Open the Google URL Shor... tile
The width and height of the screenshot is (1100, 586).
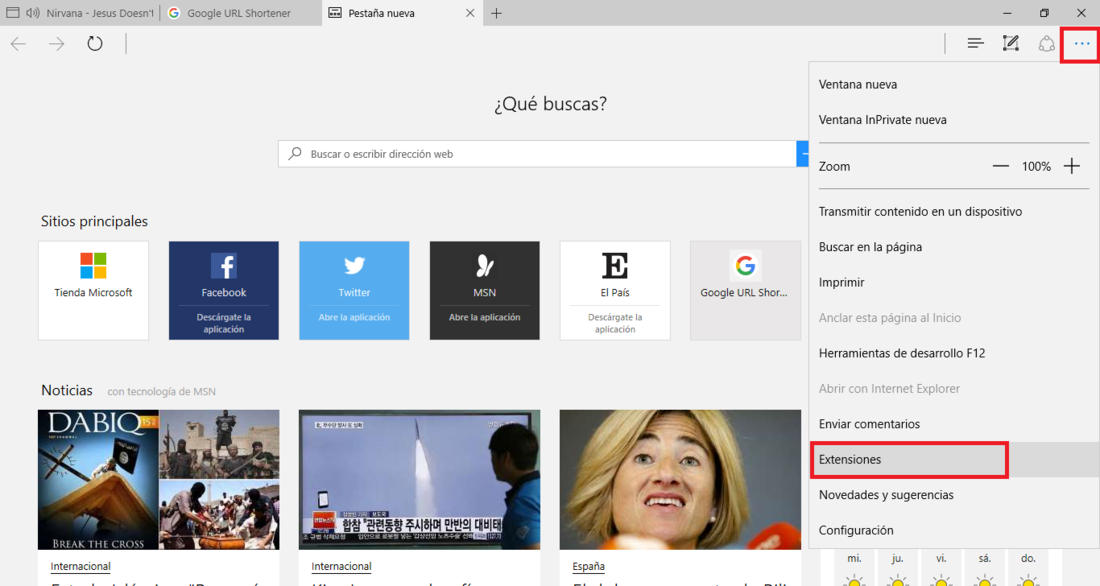(x=745, y=291)
